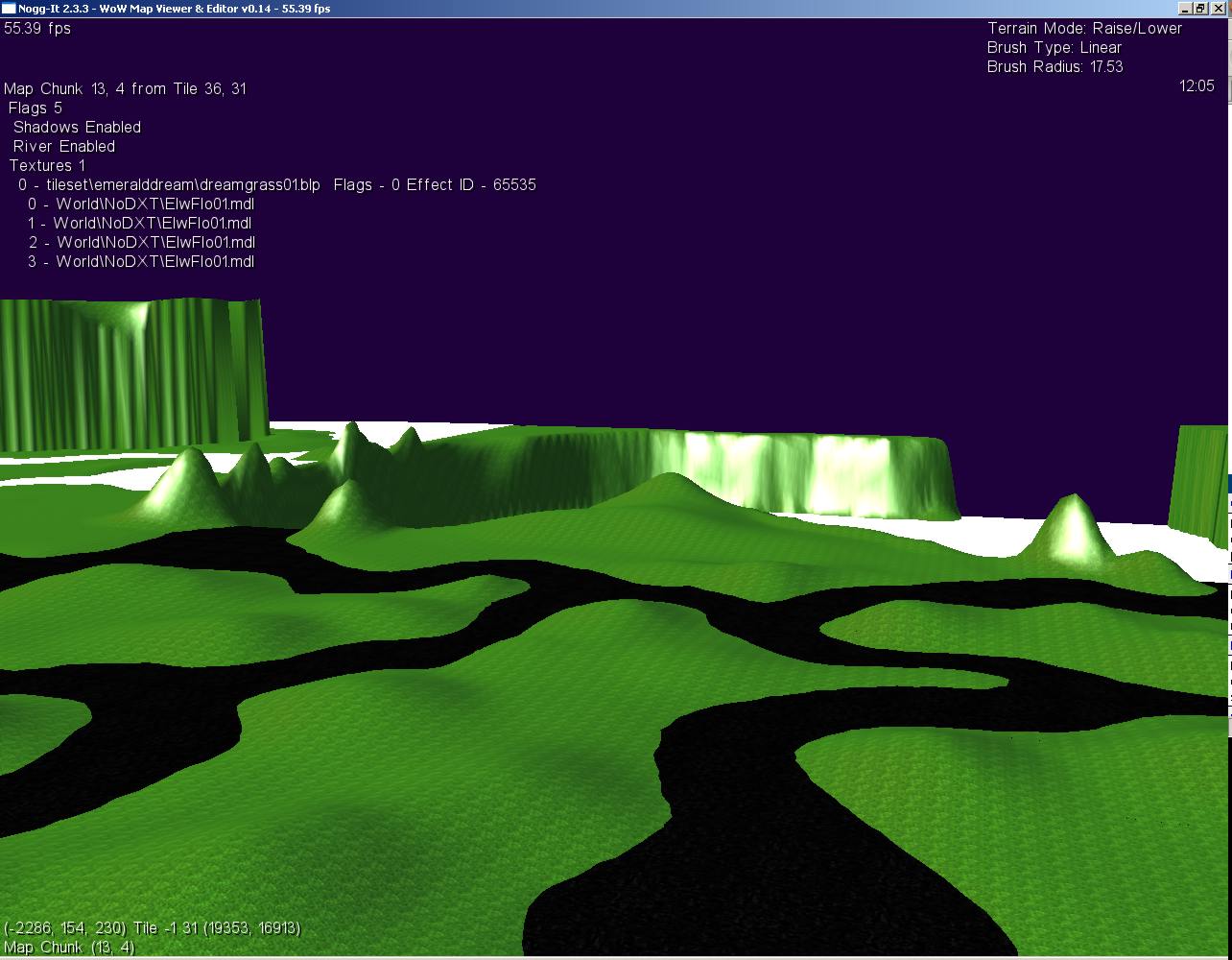Click model entry '1 - World\NoDXT\ElwFlo01.mdl'
Viewport: 1232px width, 960px height.
click(141, 223)
